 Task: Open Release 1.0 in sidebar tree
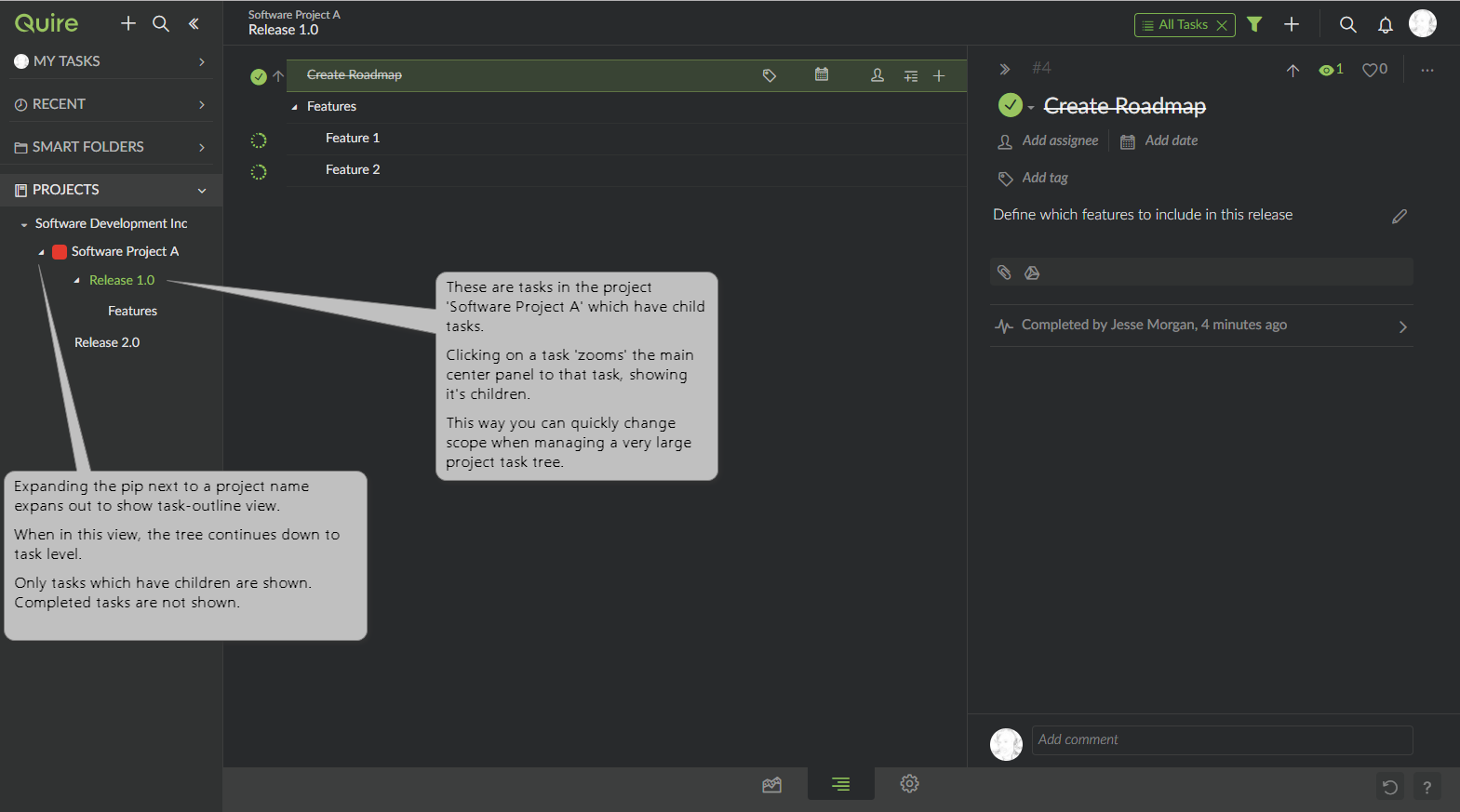click(122, 280)
